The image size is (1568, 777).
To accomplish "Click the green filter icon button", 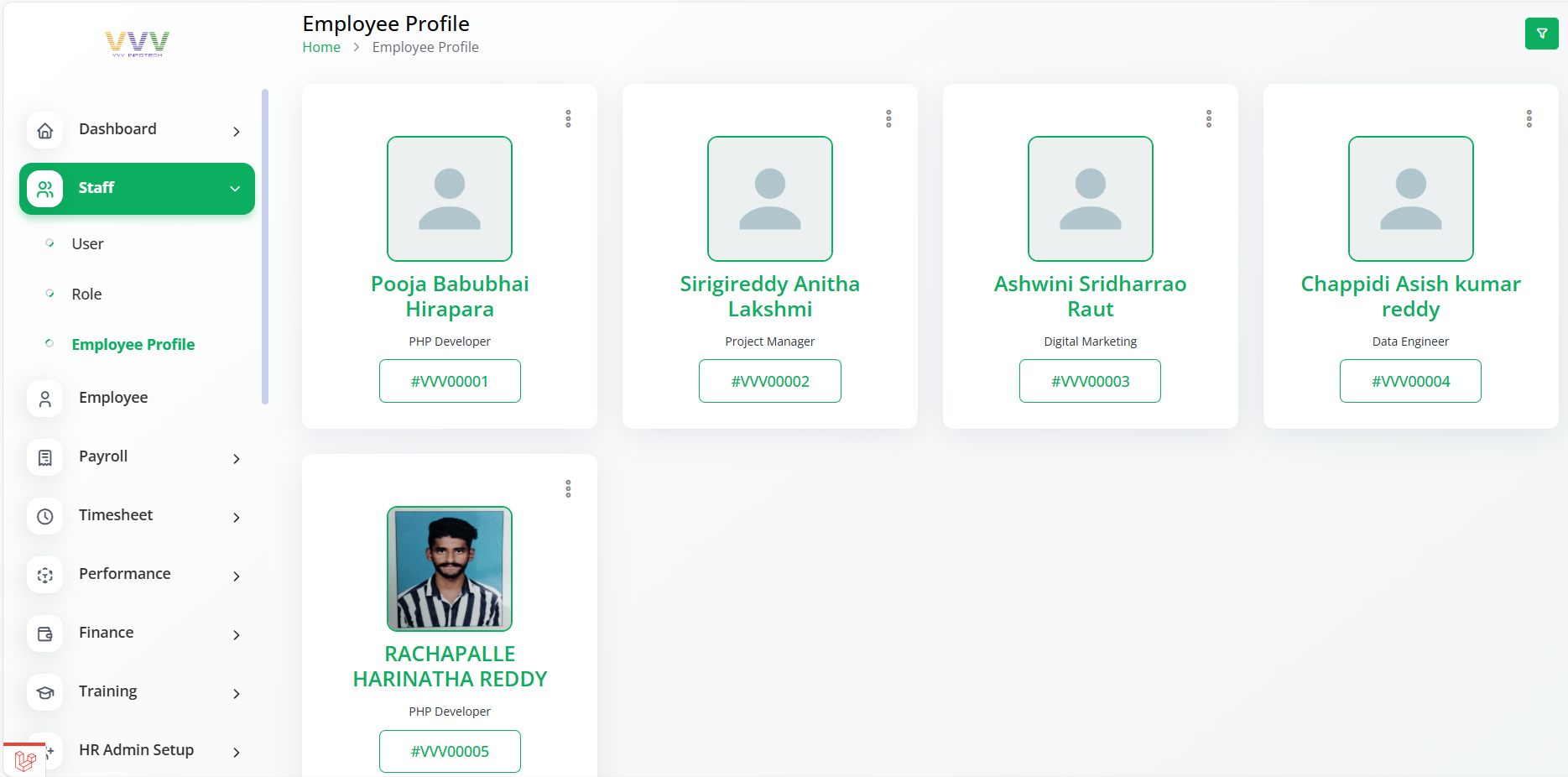I will tap(1541, 34).
